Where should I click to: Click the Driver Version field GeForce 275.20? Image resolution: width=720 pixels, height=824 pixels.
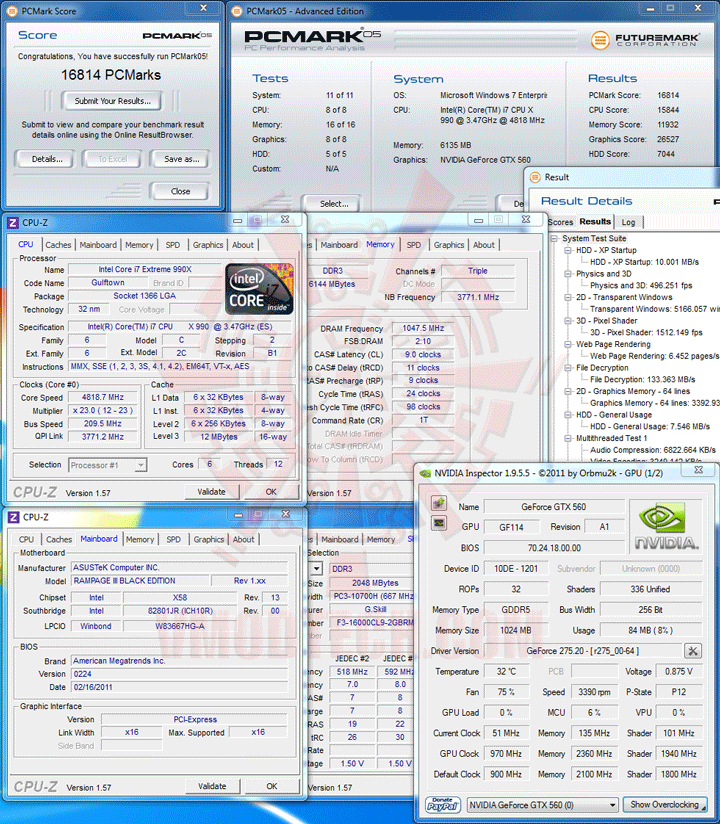[x=583, y=651]
